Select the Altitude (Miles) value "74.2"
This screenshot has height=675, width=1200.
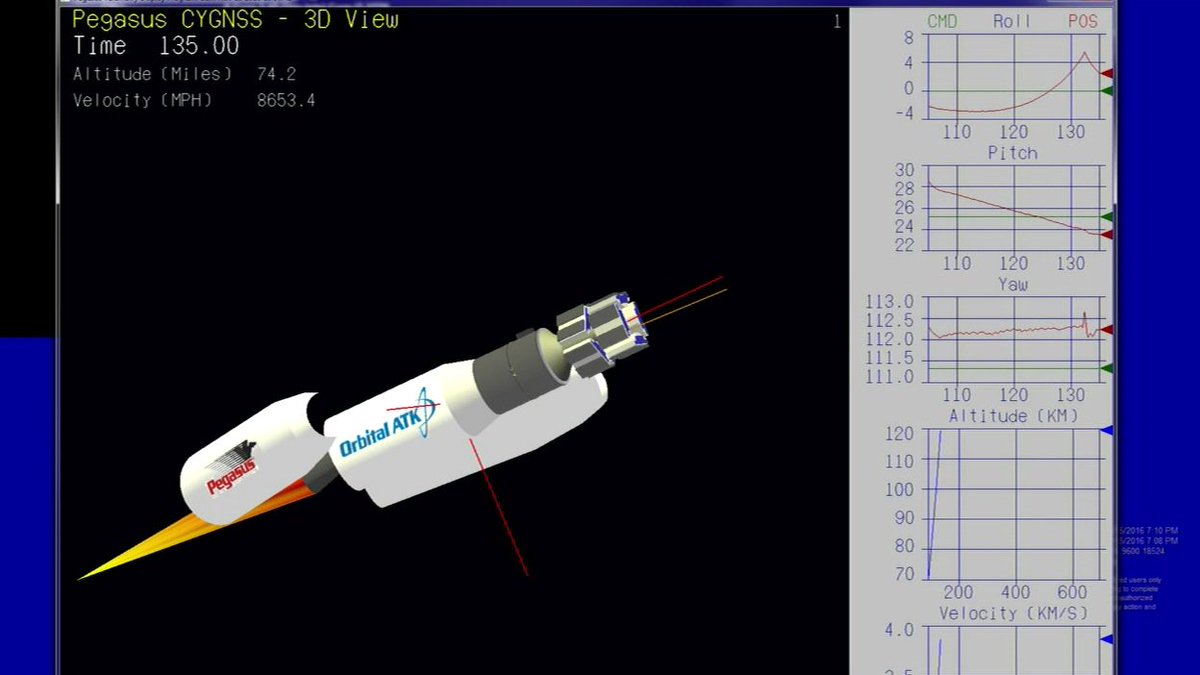(x=276, y=74)
